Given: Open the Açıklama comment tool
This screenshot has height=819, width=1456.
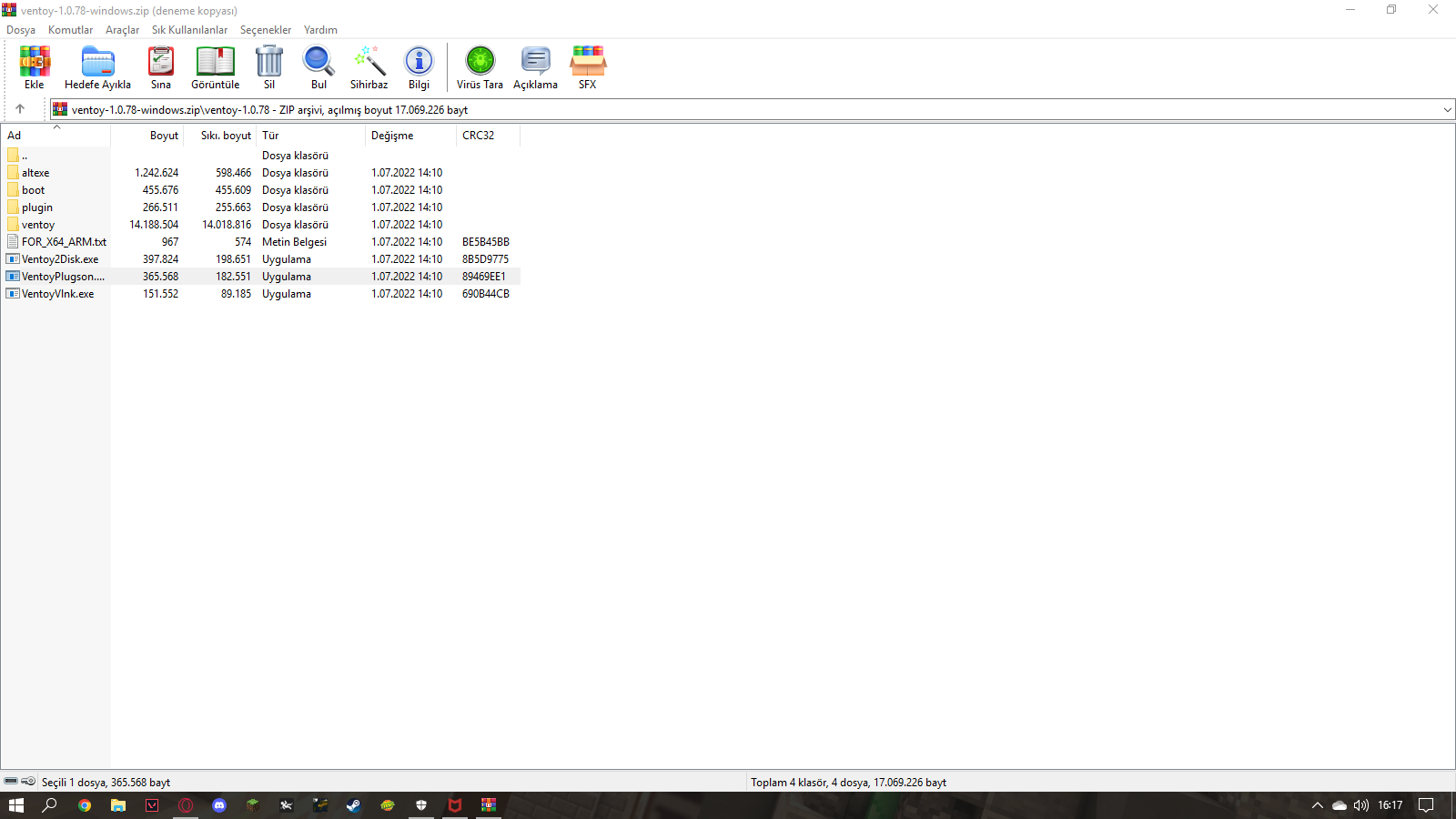Looking at the screenshot, I should point(536,61).
